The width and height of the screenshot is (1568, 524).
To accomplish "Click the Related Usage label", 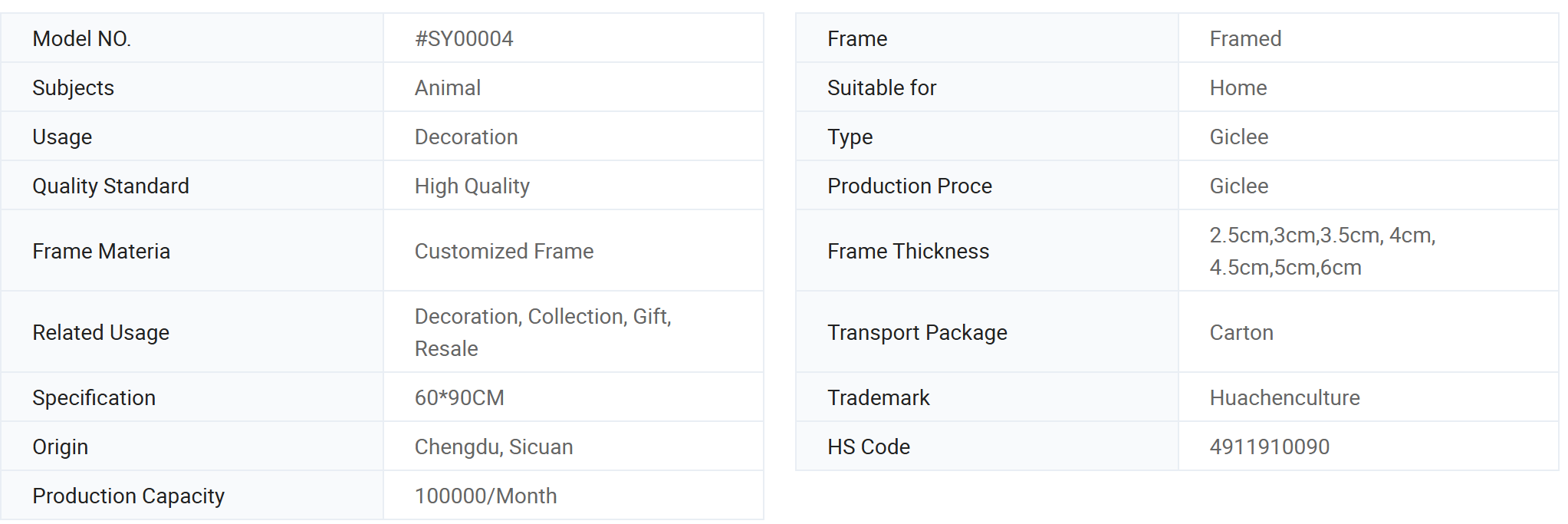I will coord(100,332).
